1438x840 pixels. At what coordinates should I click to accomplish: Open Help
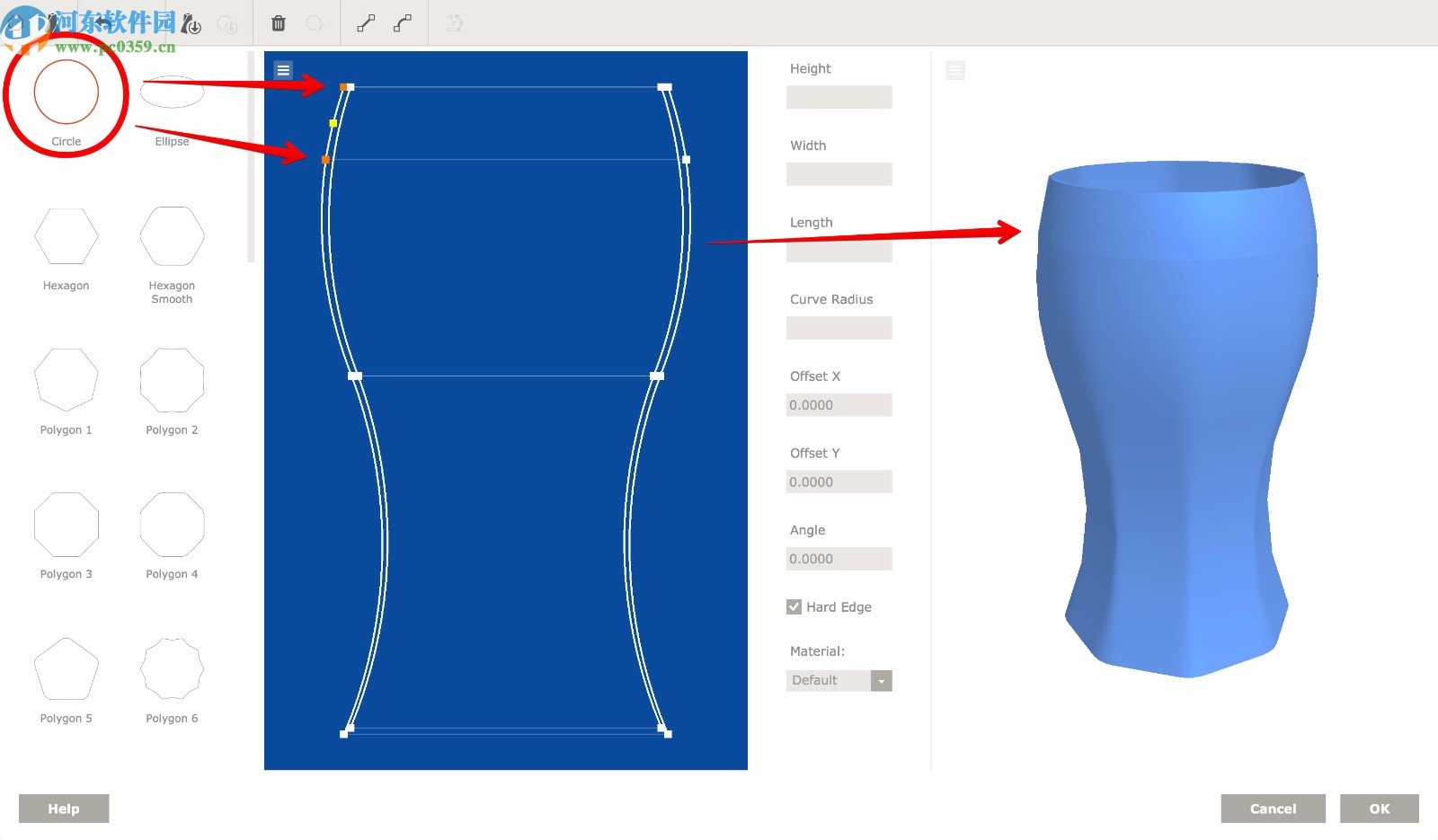tap(64, 809)
